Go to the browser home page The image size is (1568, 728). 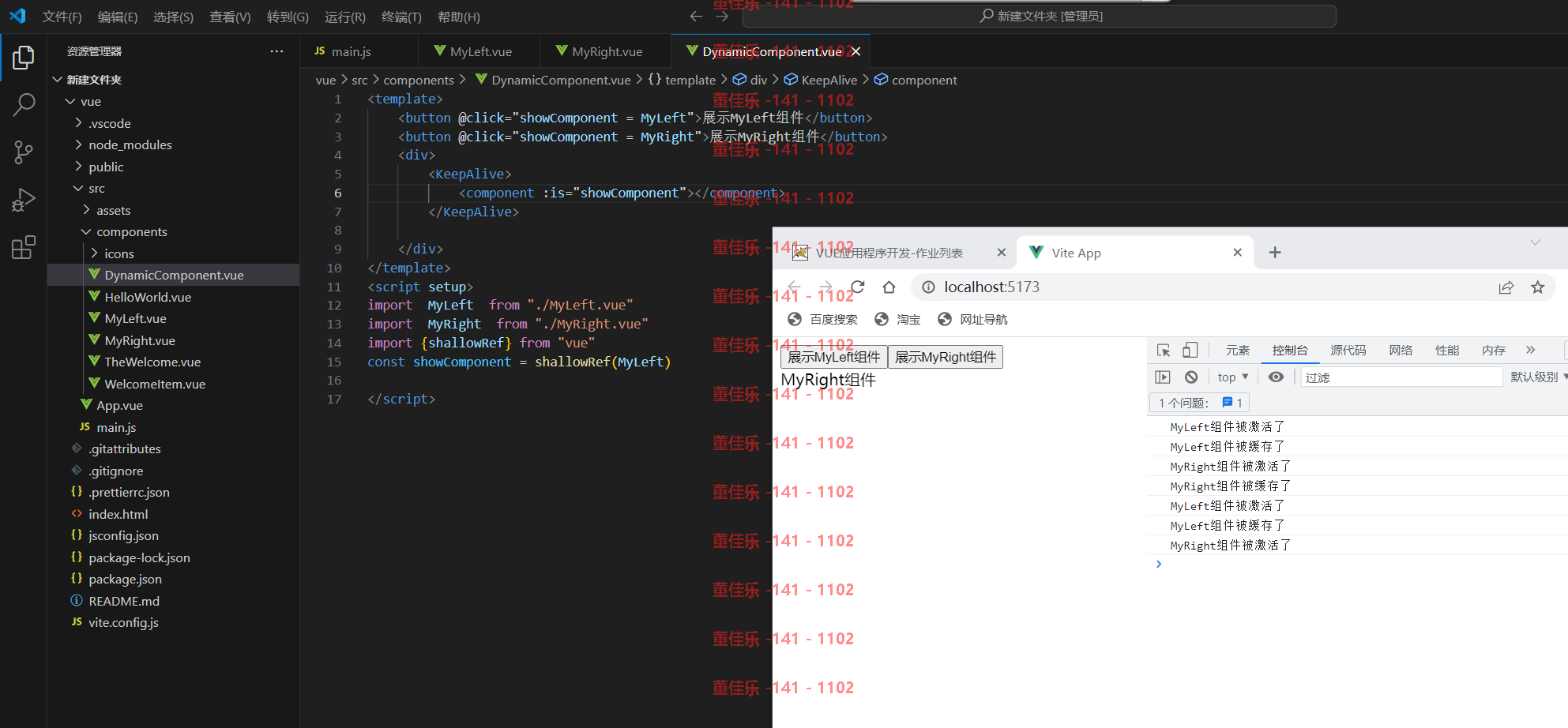click(889, 287)
